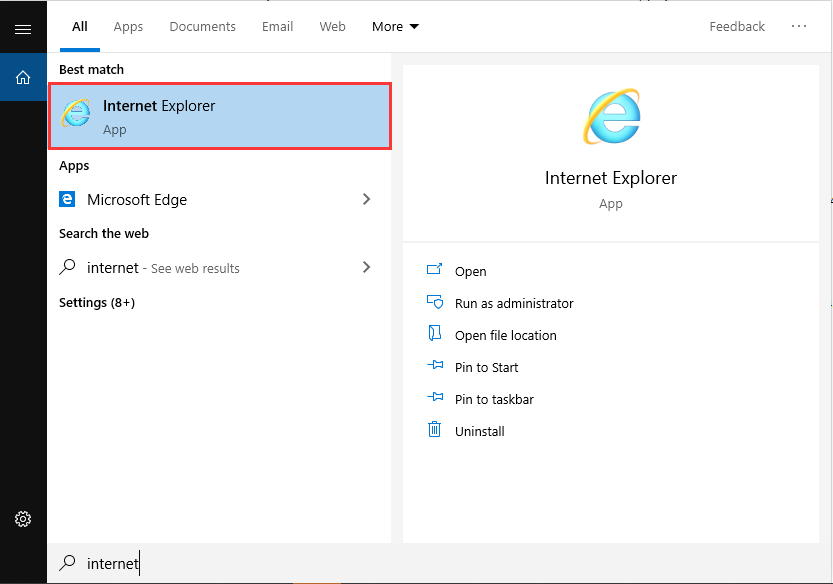Select the Email filter tab
Viewport: 833px width, 584px height.
(x=277, y=27)
